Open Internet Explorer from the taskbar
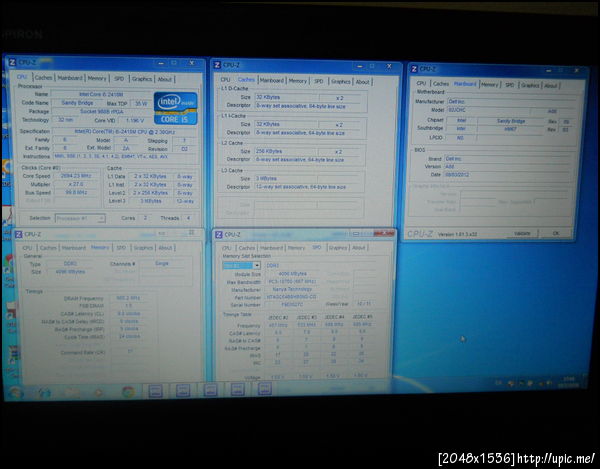The image size is (600, 469). click(x=44, y=392)
